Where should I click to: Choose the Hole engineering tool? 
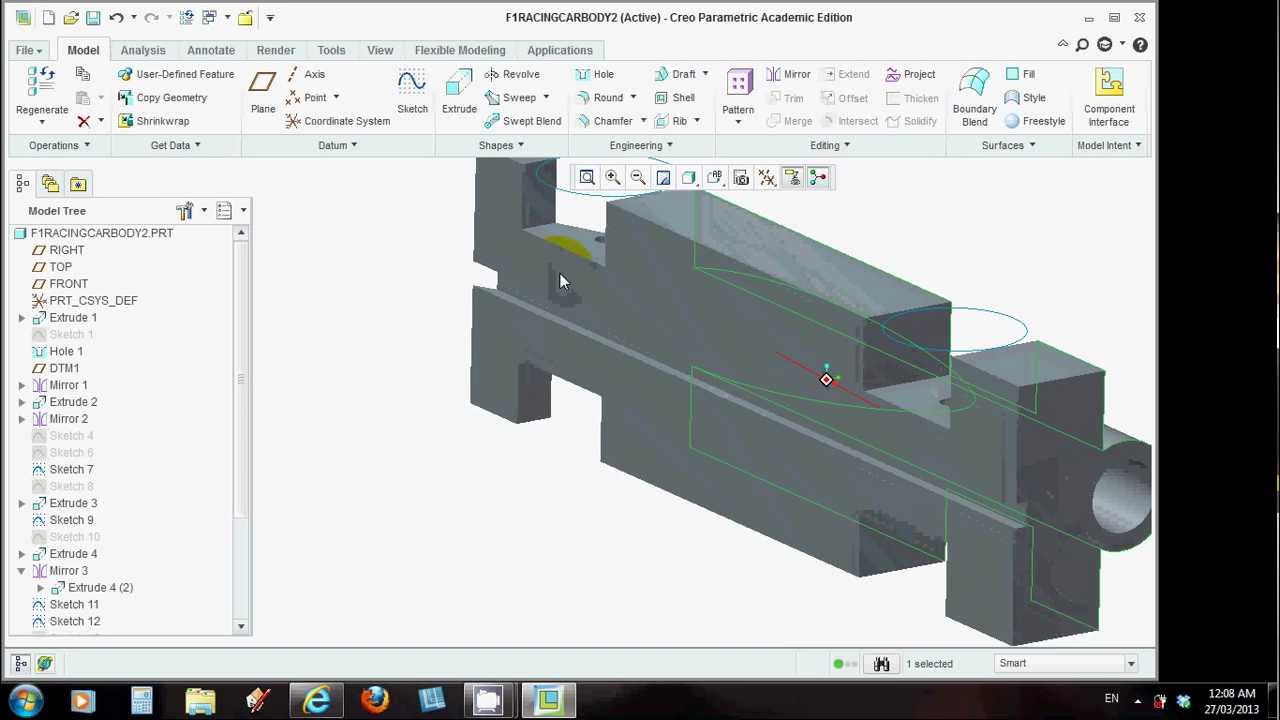(x=594, y=74)
